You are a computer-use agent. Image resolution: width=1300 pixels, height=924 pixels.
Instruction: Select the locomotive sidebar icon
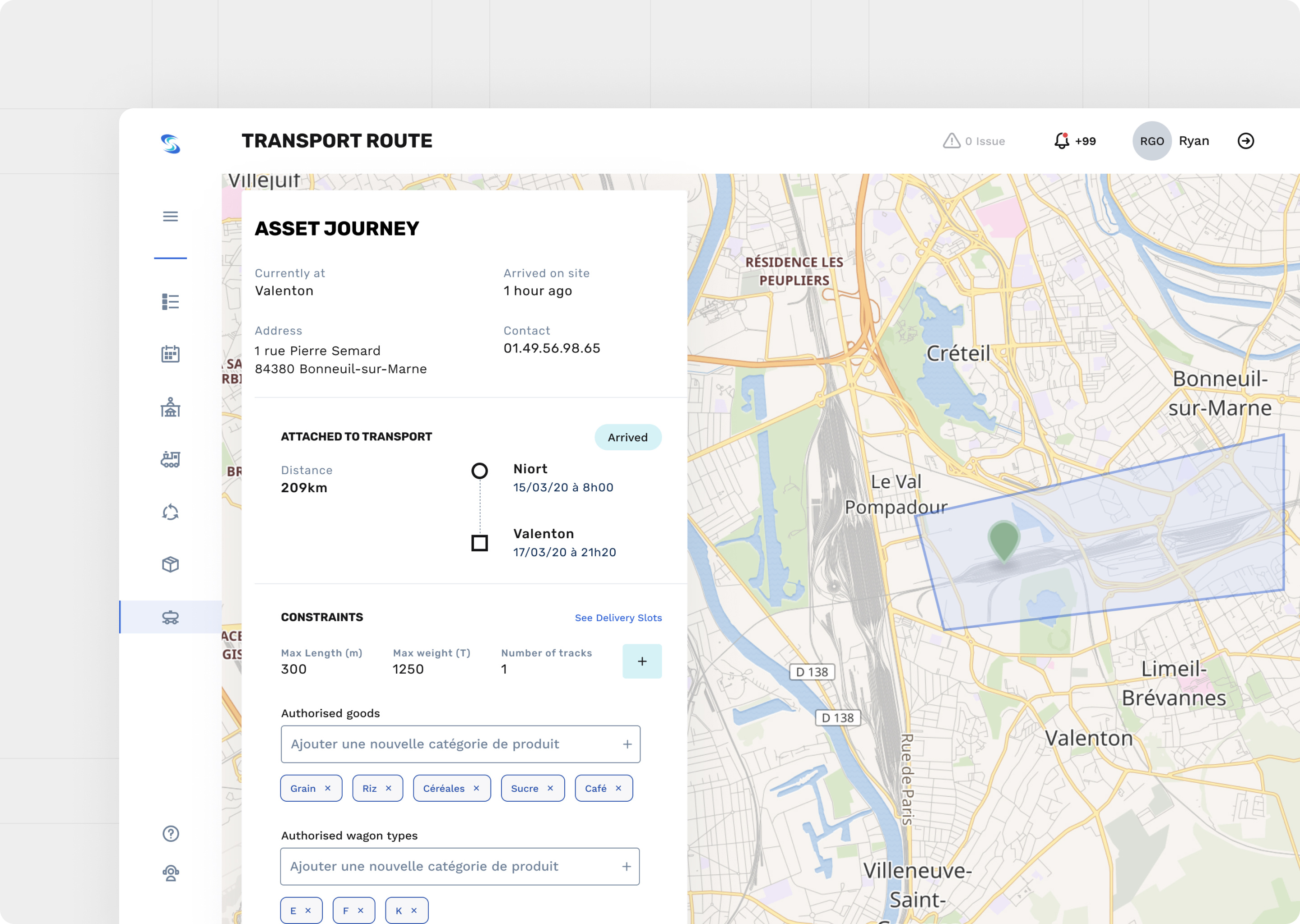(x=170, y=459)
